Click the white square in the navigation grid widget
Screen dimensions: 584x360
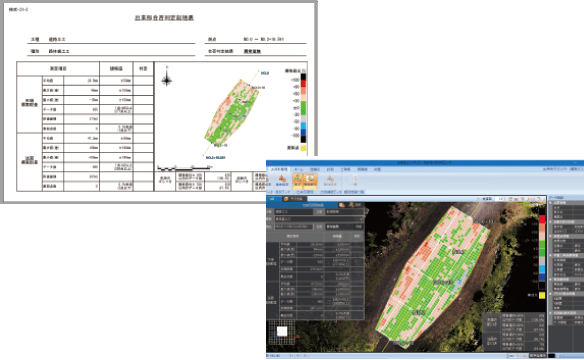pyautogui.click(x=282, y=331)
